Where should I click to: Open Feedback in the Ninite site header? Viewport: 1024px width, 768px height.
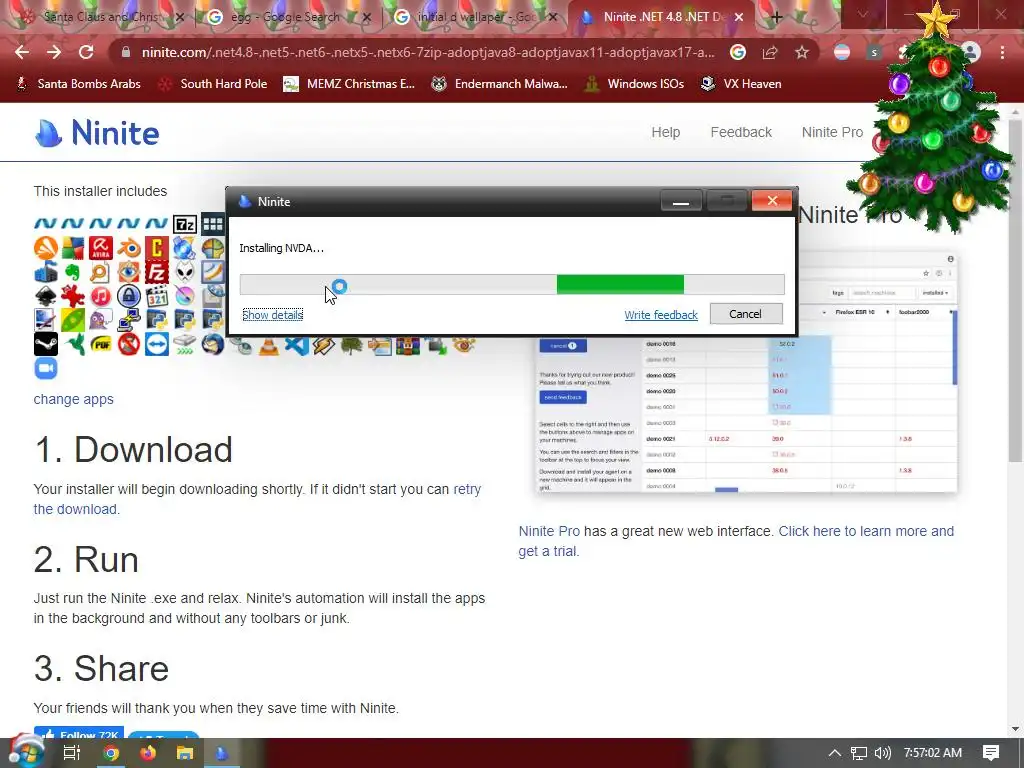[741, 132]
